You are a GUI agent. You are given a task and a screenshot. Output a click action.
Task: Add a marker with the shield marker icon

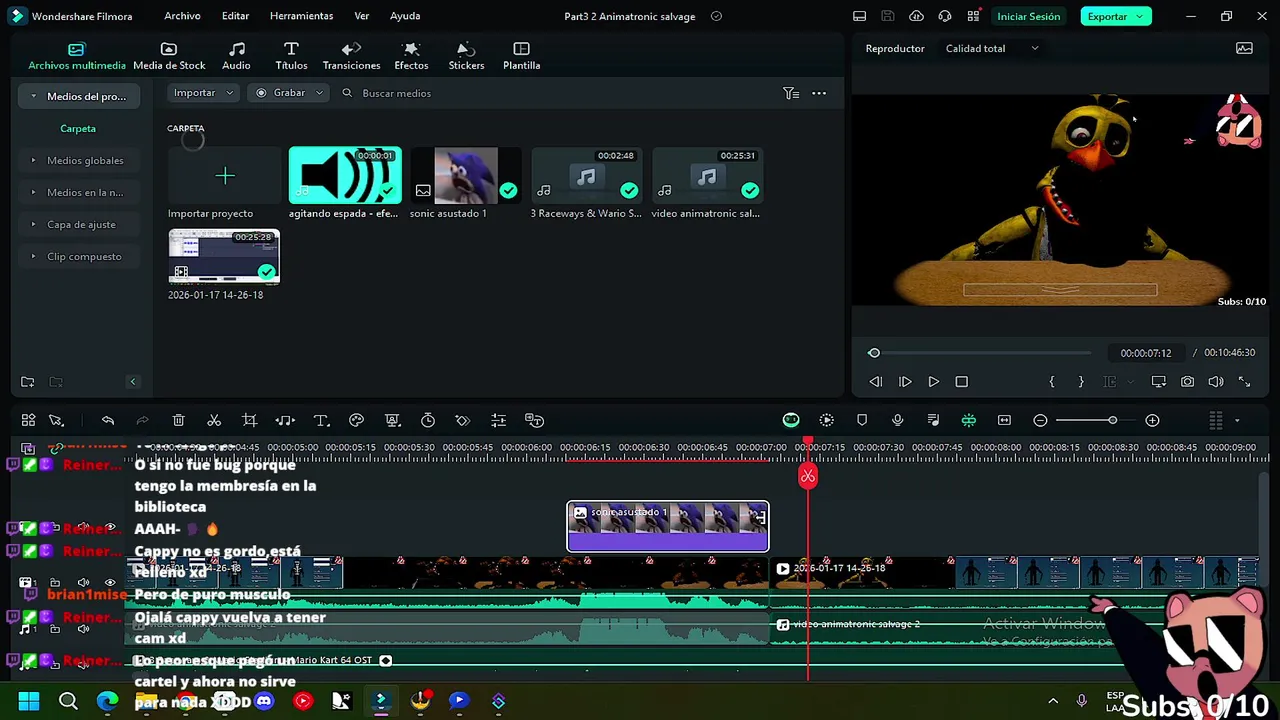[x=862, y=421]
